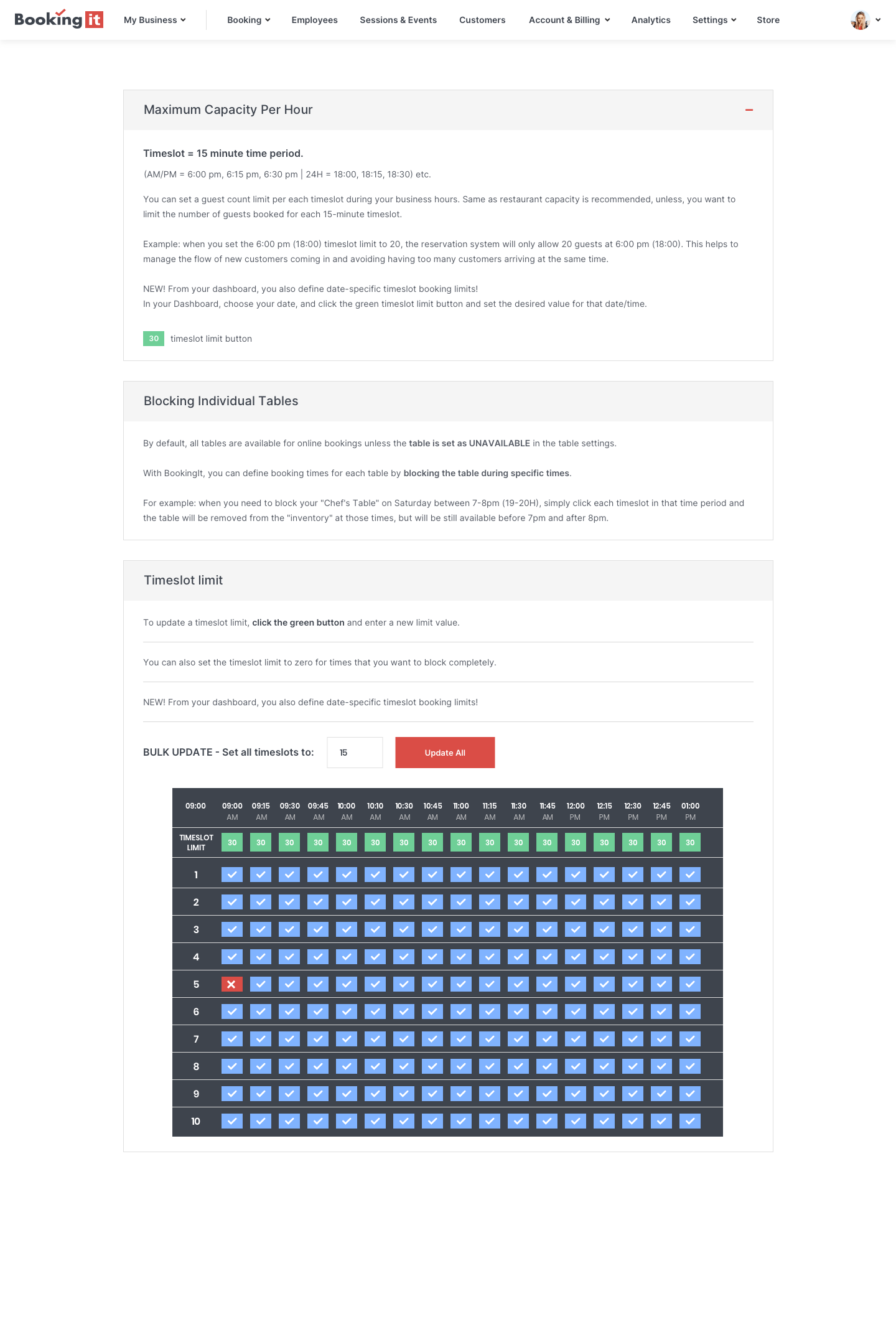
Task: Open the My Business dropdown
Action: pos(155,20)
